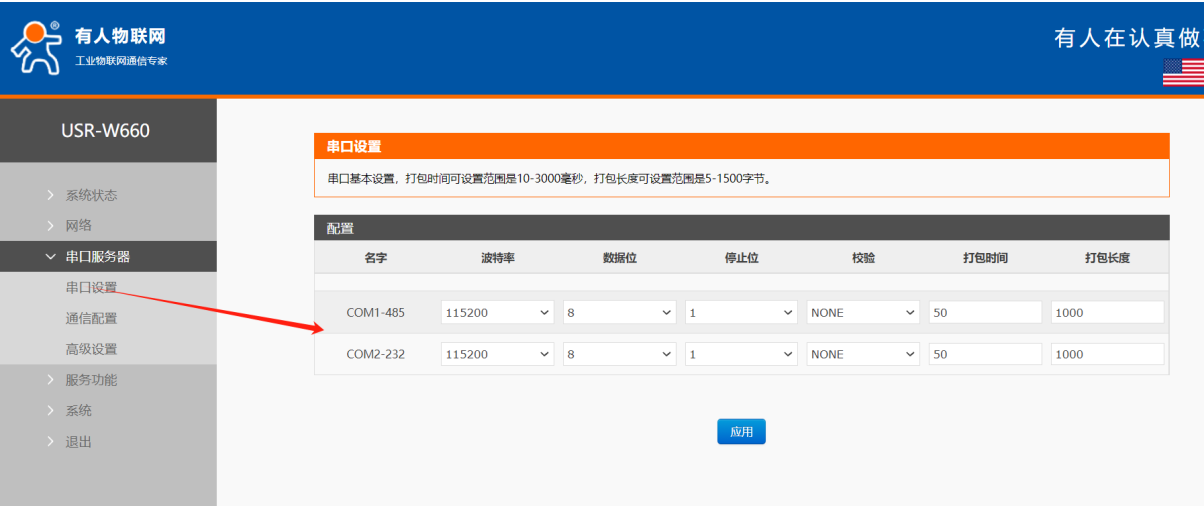This screenshot has height=506, width=1204.
Task: Open COM1-485 baud rate dropdown
Action: tap(497, 313)
